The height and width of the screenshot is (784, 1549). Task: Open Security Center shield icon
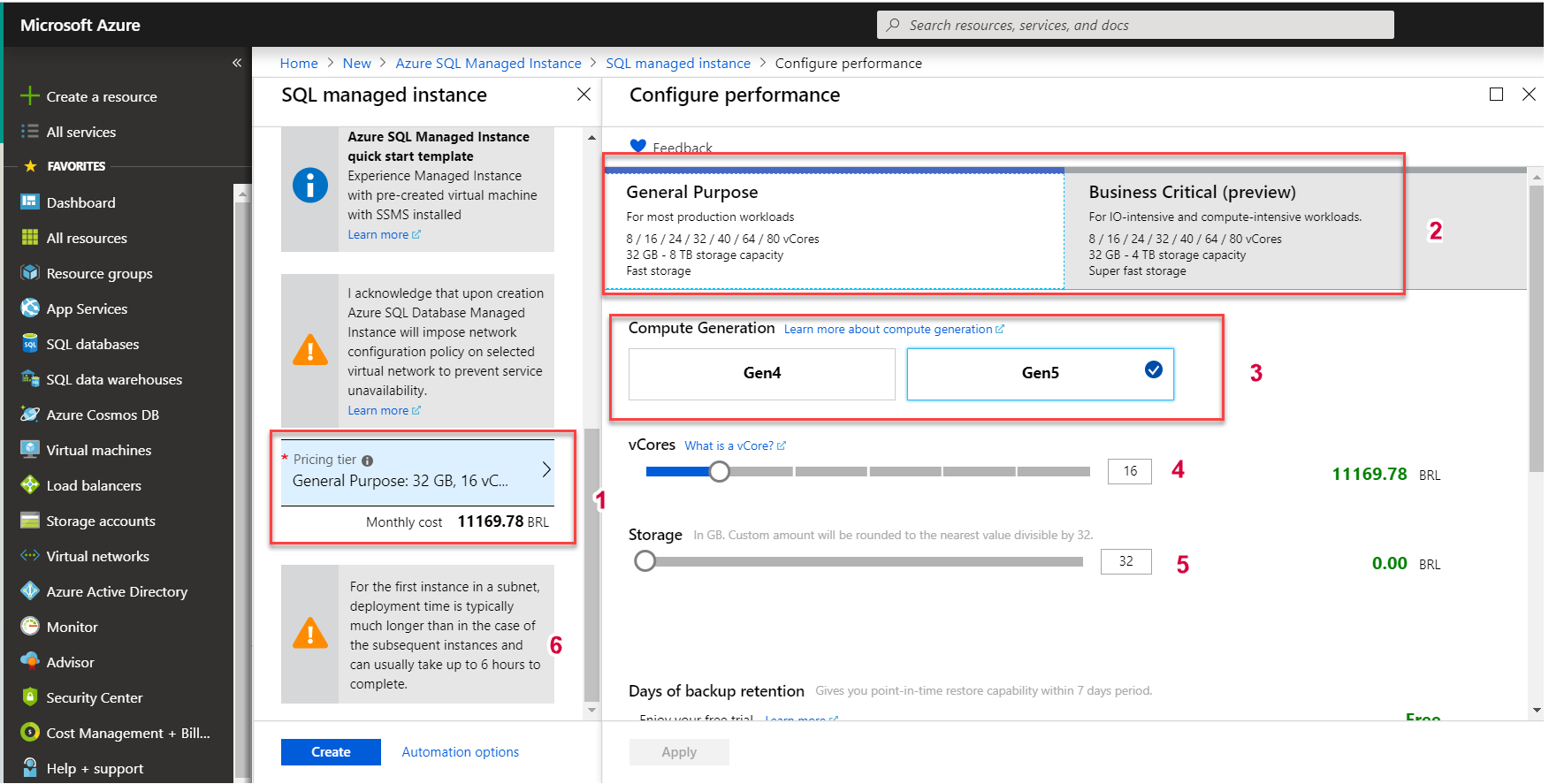[x=30, y=697]
